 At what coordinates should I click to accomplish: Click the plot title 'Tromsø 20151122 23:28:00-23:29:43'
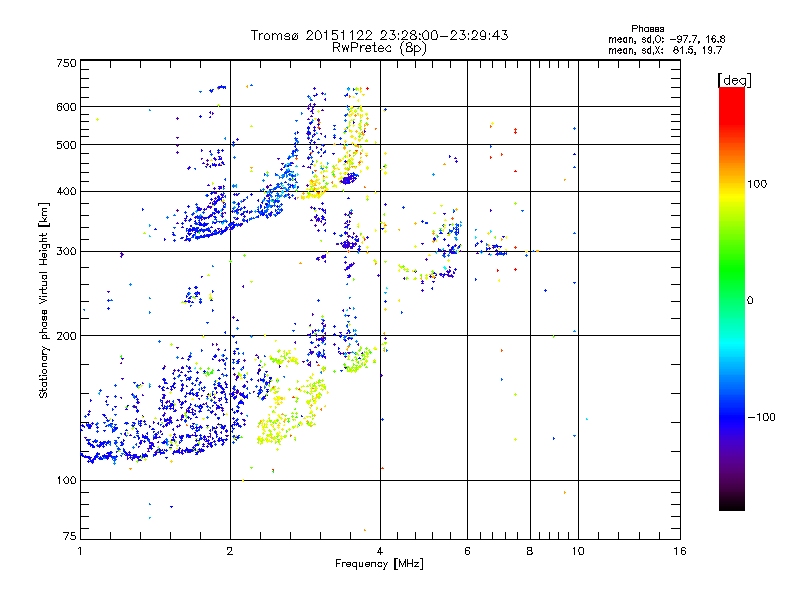point(379,35)
